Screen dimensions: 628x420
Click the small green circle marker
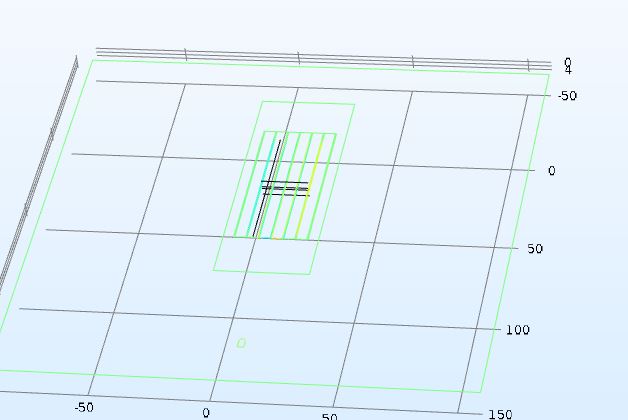point(241,343)
